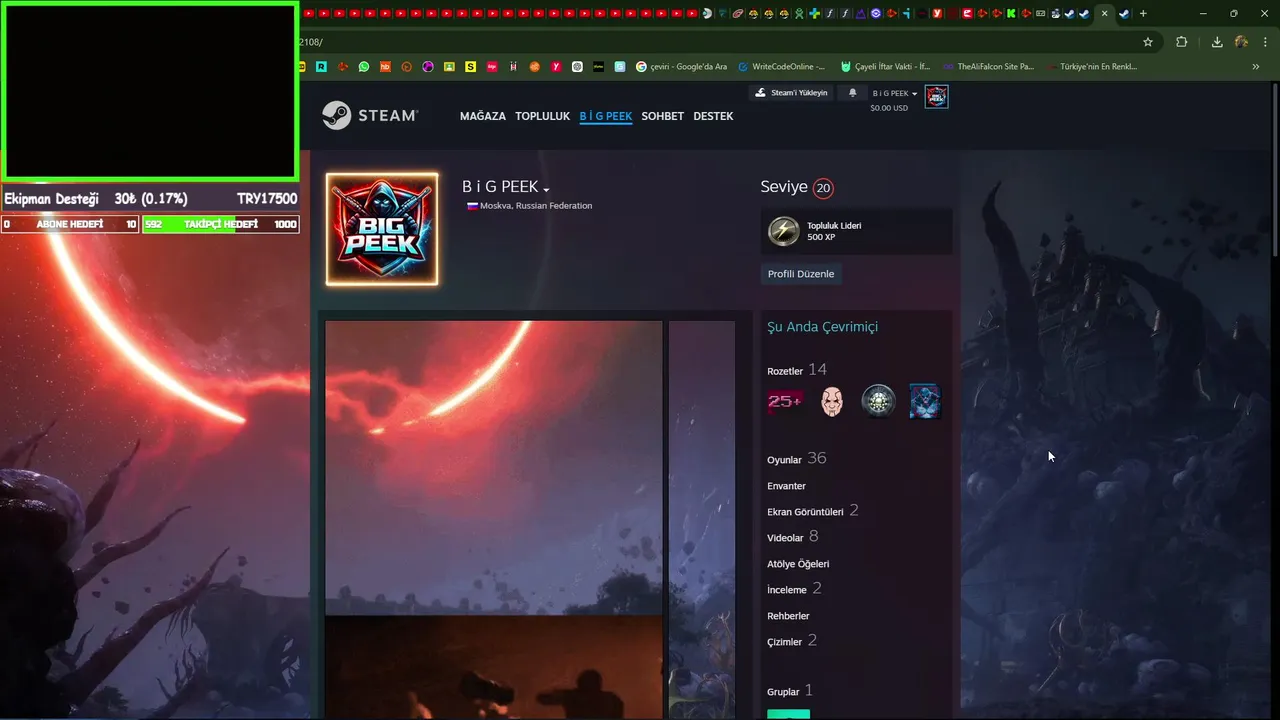Open the B i G PEEK account menu in header
This screenshot has width=1280, height=720.
895,93
